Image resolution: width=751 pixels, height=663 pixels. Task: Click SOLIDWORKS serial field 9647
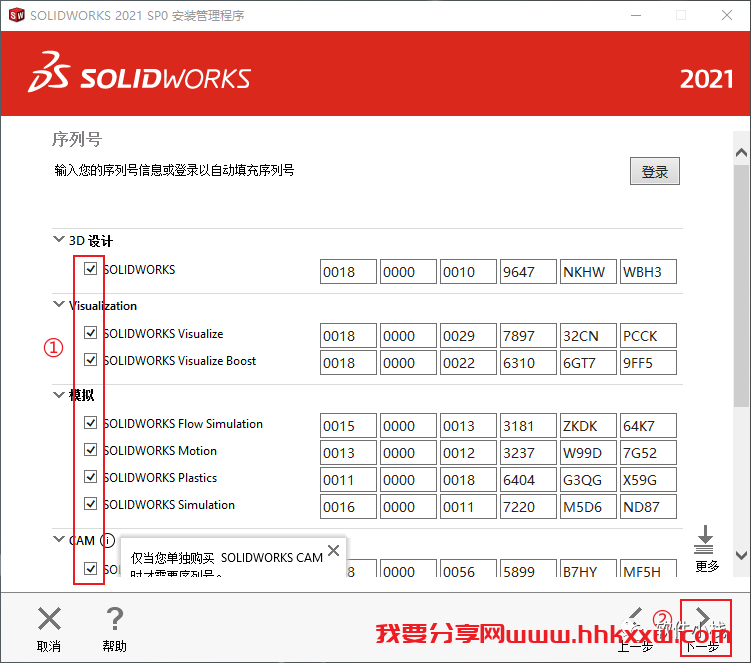[528, 272]
